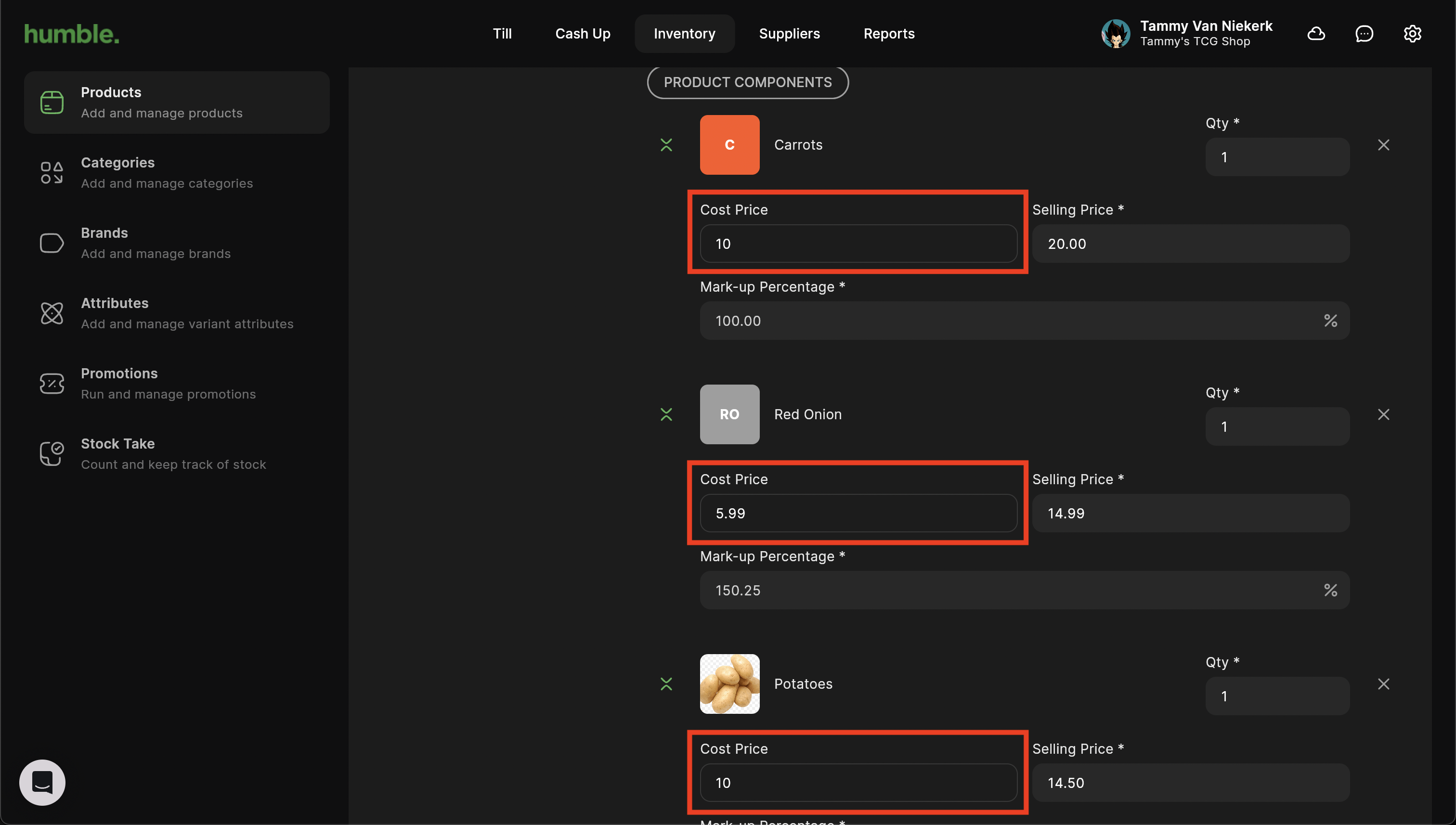Click the orange Carrots color tile
Image resolution: width=1456 pixels, height=825 pixels.
729,145
